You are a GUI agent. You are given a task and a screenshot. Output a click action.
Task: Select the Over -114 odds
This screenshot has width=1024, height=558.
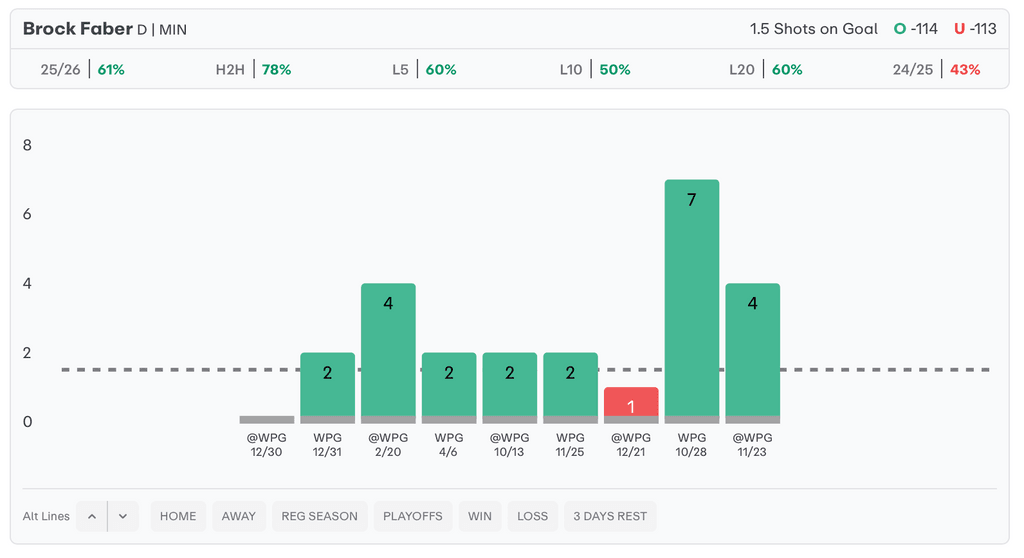[x=916, y=29]
